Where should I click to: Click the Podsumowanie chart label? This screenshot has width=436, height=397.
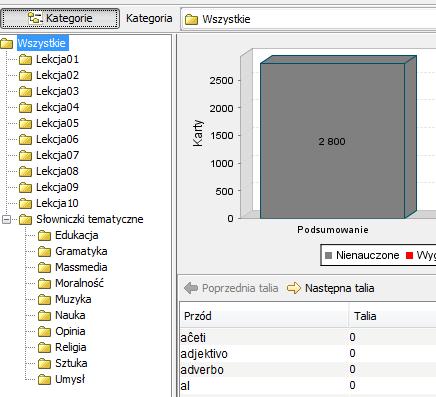(333, 230)
